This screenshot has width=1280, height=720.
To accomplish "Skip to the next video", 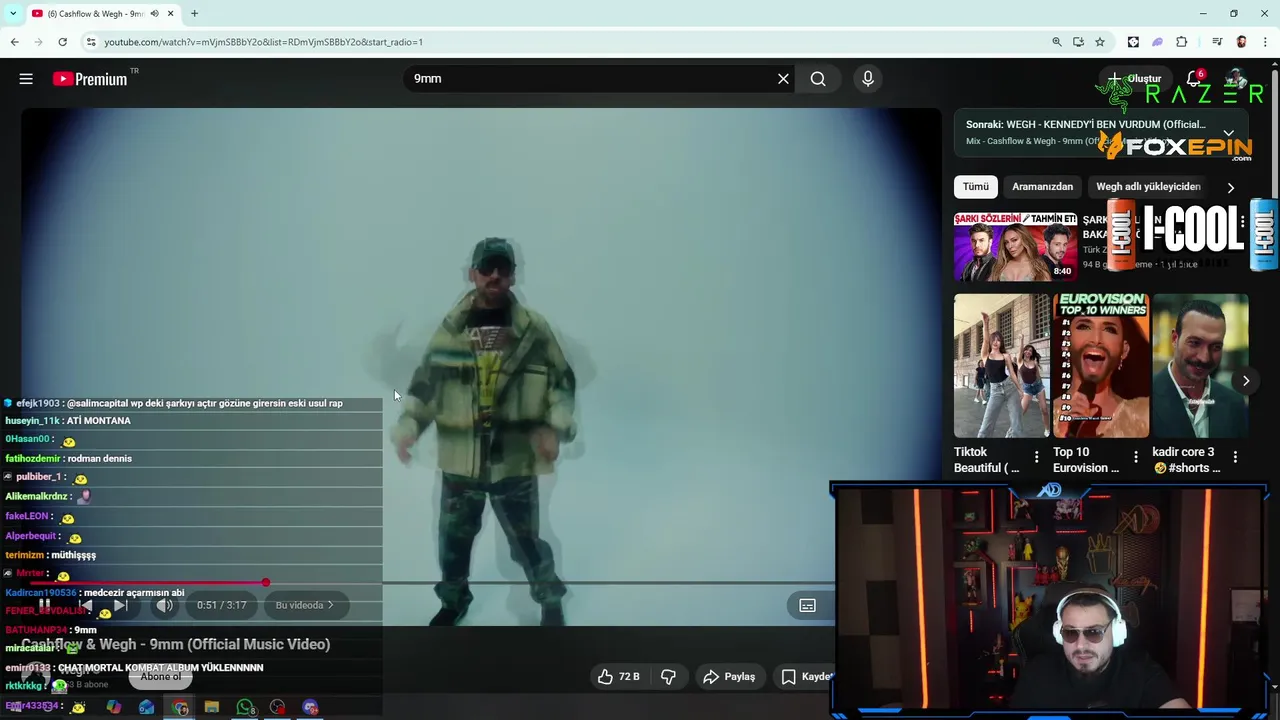I will pos(120,605).
